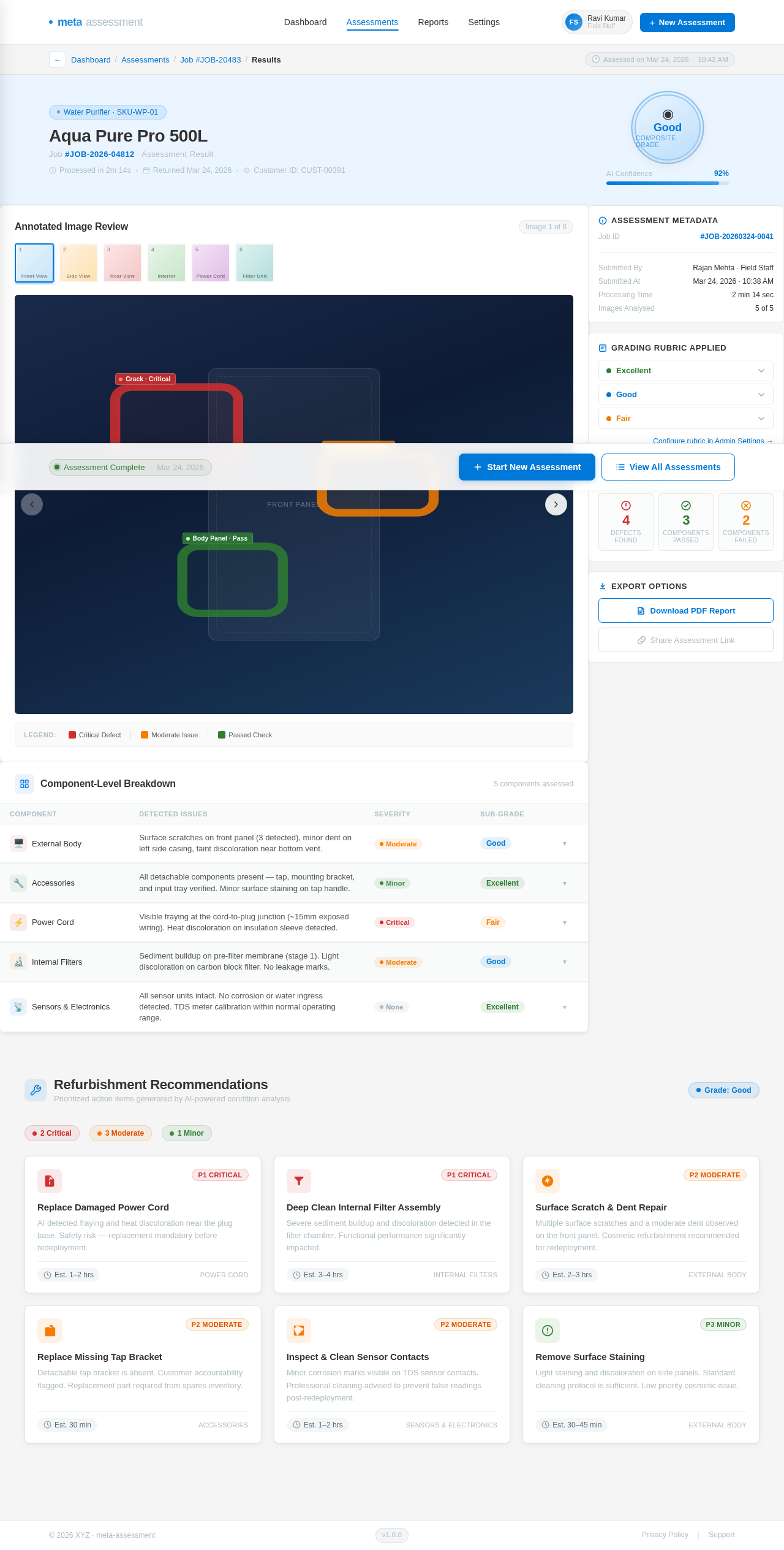Click the Assessment Metadata info icon
The height and width of the screenshot is (1550, 784).
click(603, 221)
